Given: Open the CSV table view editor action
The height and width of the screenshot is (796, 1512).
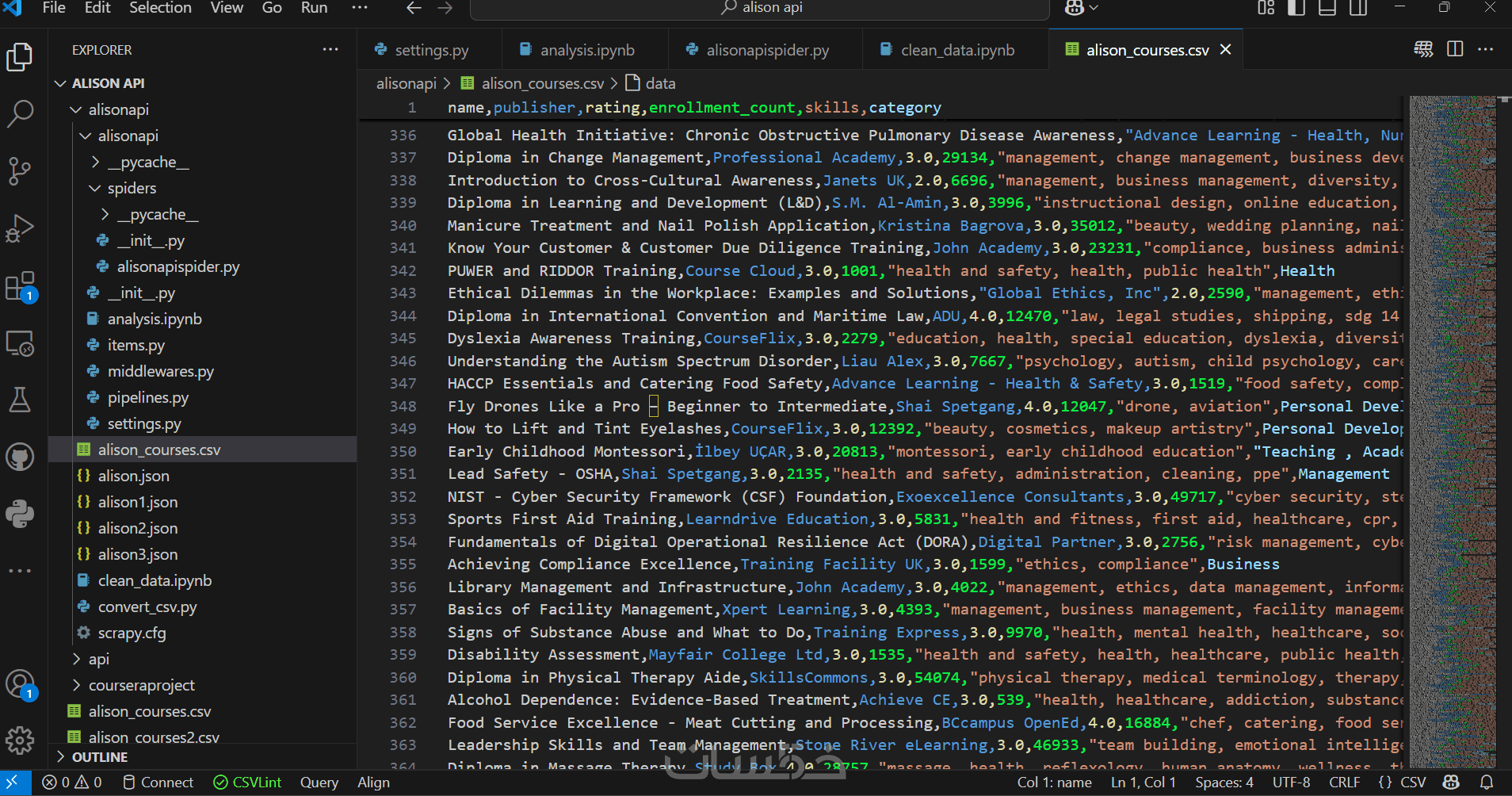Looking at the screenshot, I should 1423,49.
